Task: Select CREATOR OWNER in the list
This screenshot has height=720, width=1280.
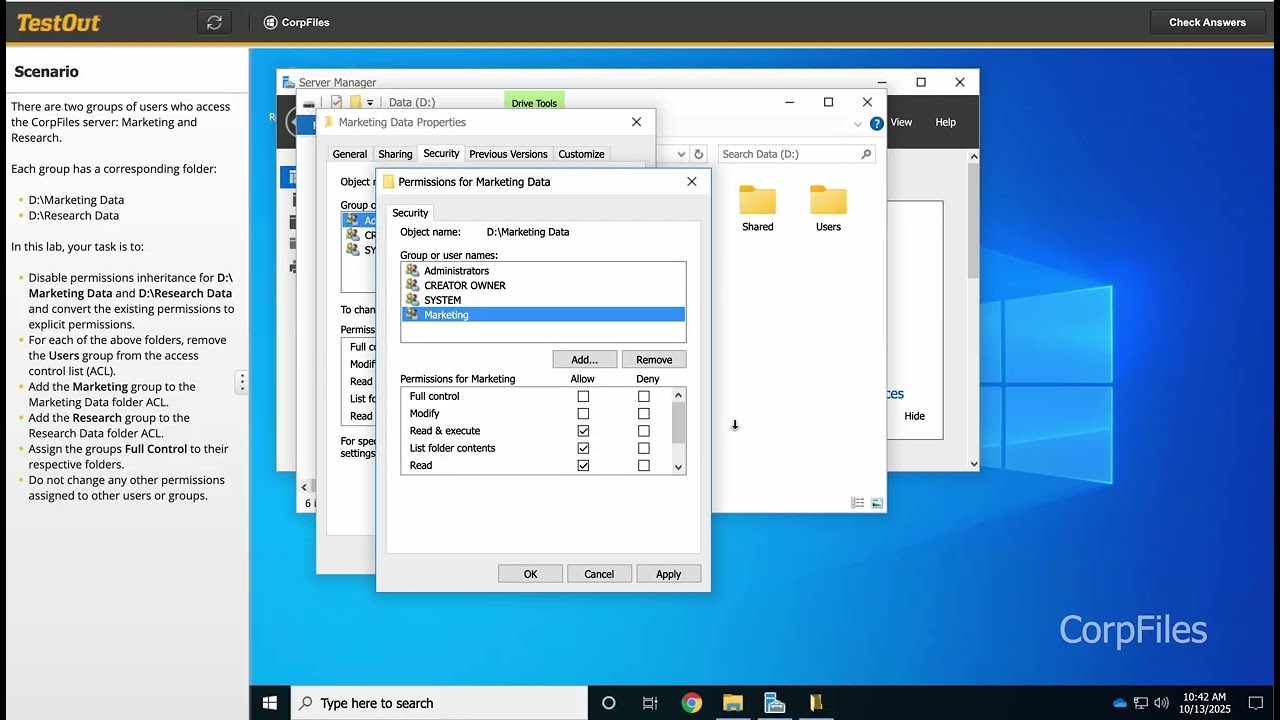Action: point(544,285)
